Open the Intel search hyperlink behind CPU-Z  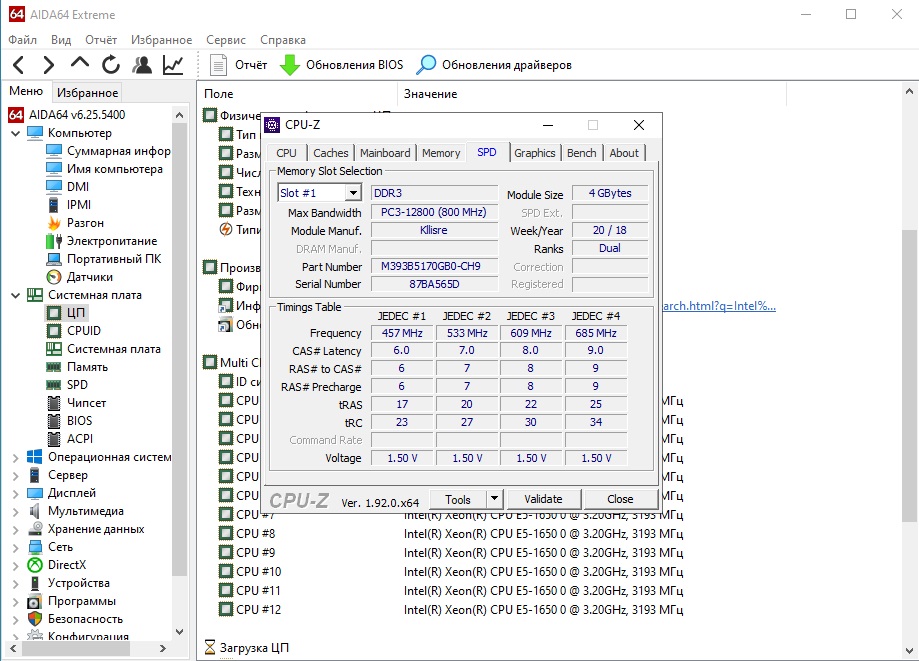click(719, 306)
